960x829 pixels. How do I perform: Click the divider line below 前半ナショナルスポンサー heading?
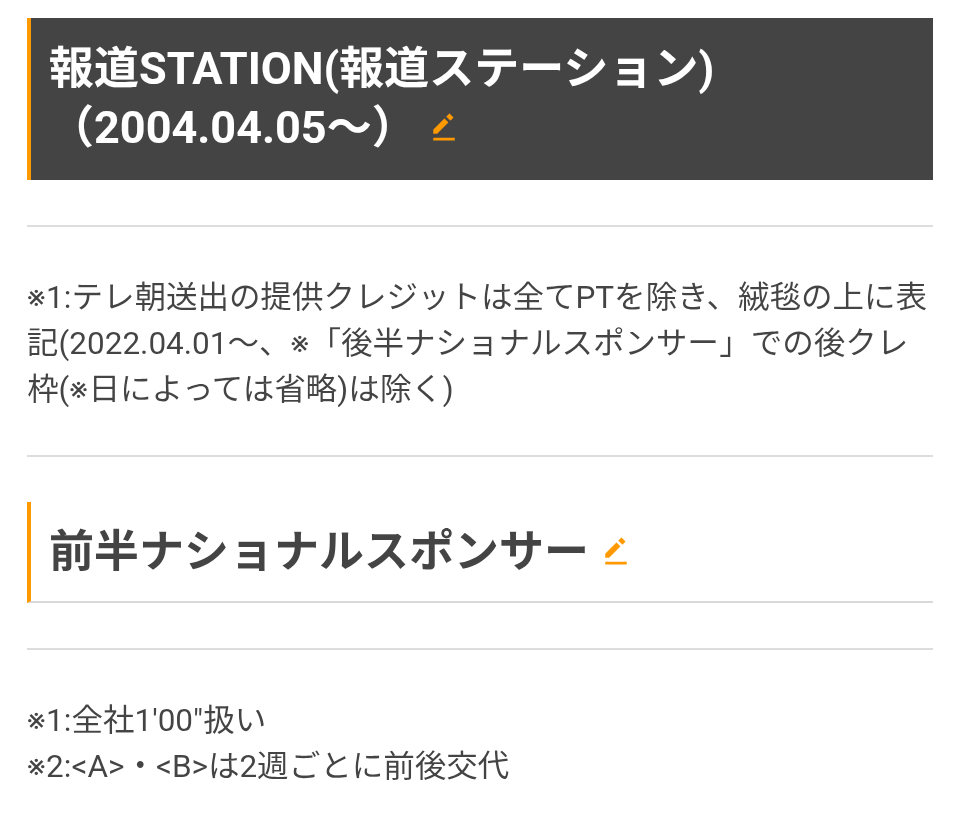[480, 602]
